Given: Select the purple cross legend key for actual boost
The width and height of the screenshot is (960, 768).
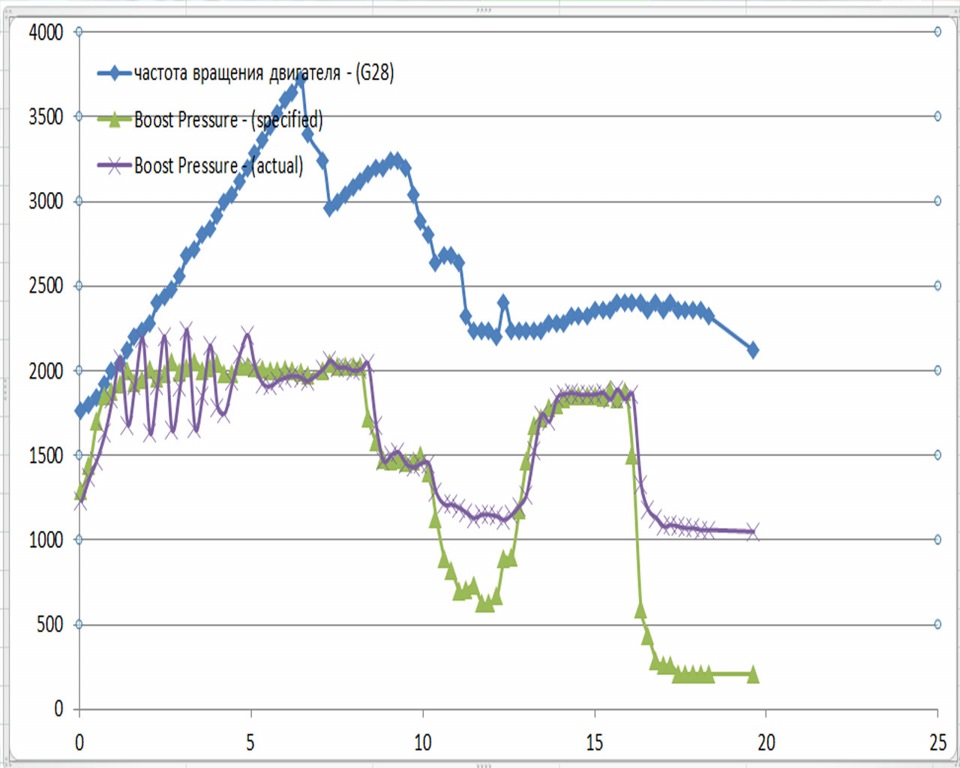Looking at the screenshot, I should [114, 165].
